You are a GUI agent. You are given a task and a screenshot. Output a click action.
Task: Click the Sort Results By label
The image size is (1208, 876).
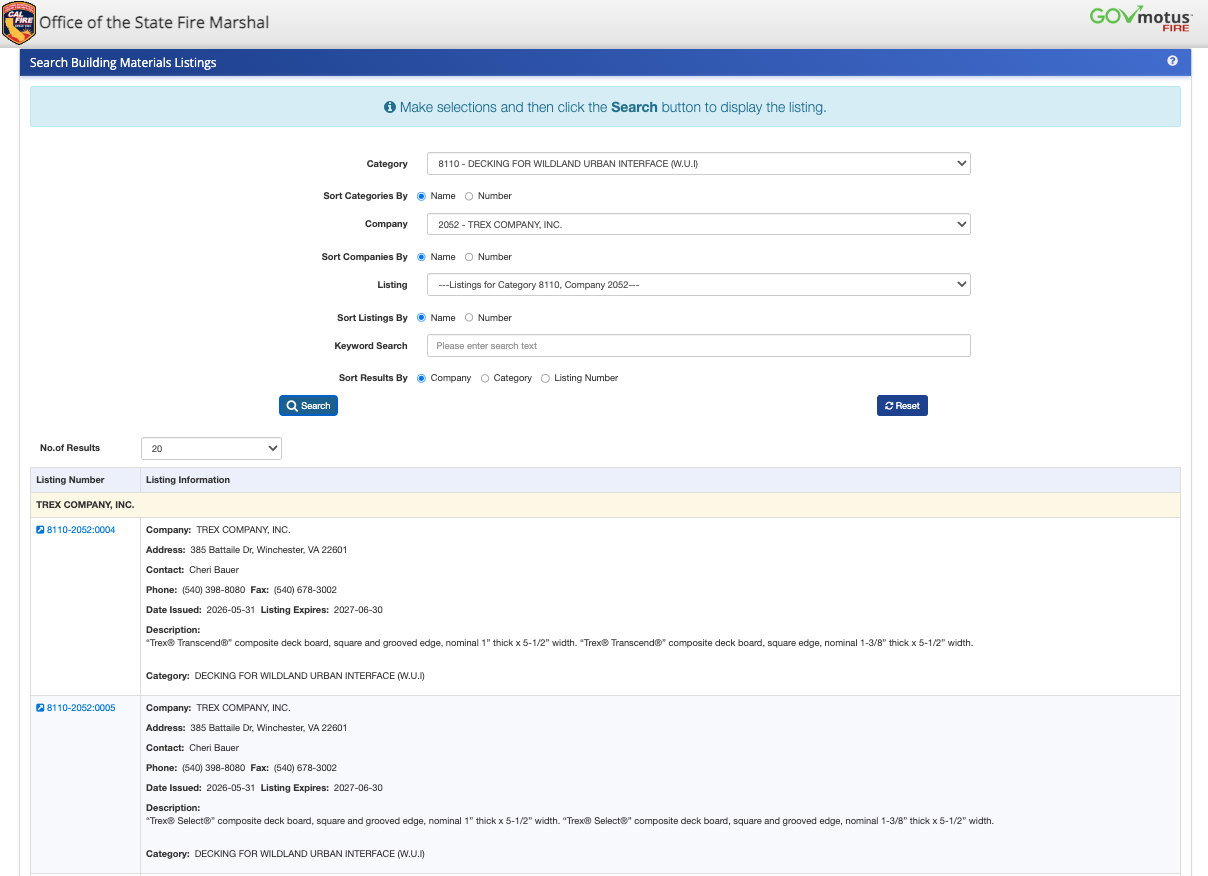coord(373,378)
